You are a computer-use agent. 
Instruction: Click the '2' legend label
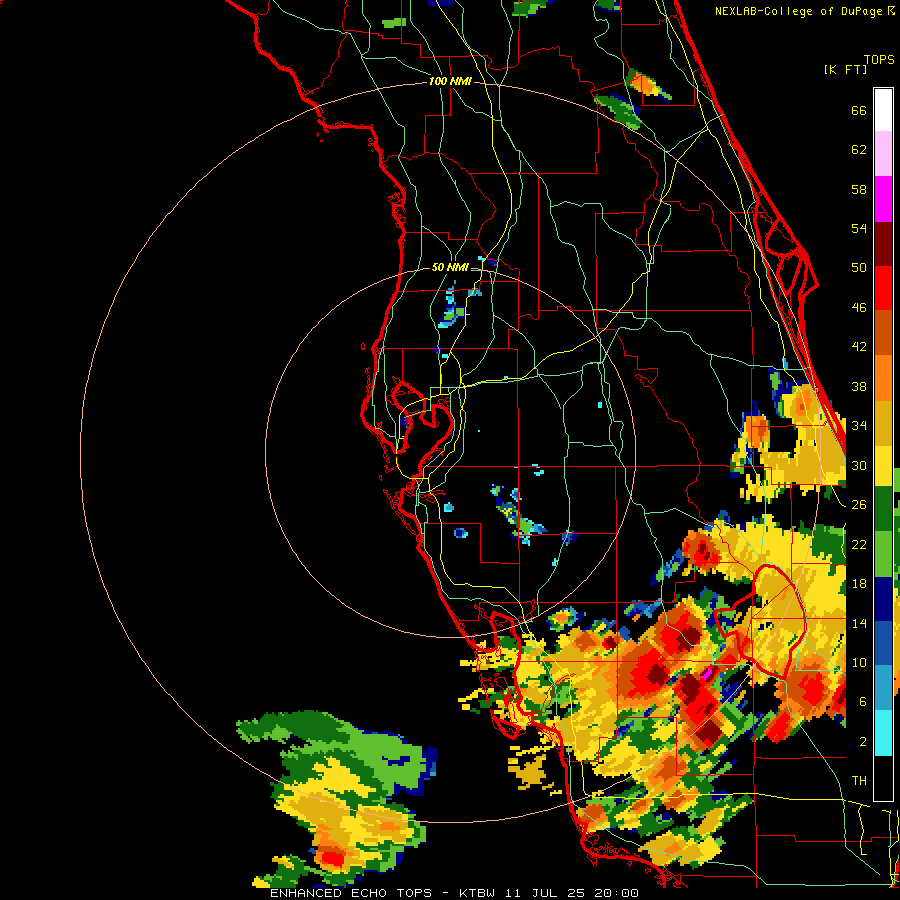(863, 741)
